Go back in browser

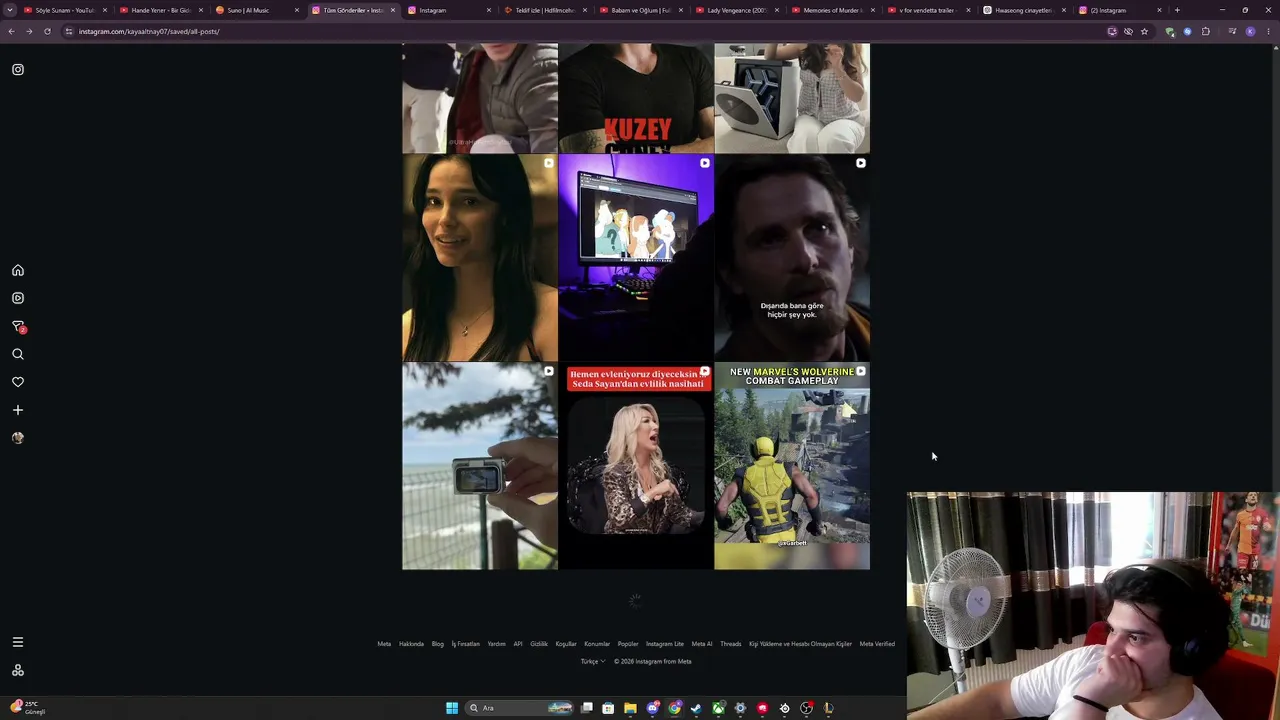[11, 31]
